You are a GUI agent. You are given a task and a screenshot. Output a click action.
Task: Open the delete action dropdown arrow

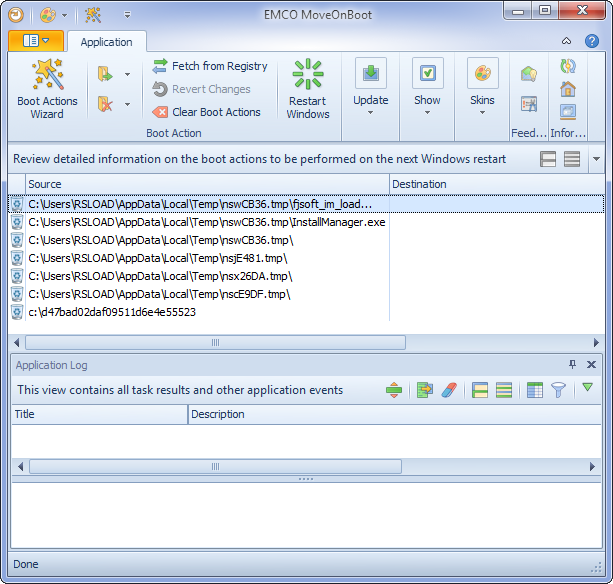tap(127, 104)
